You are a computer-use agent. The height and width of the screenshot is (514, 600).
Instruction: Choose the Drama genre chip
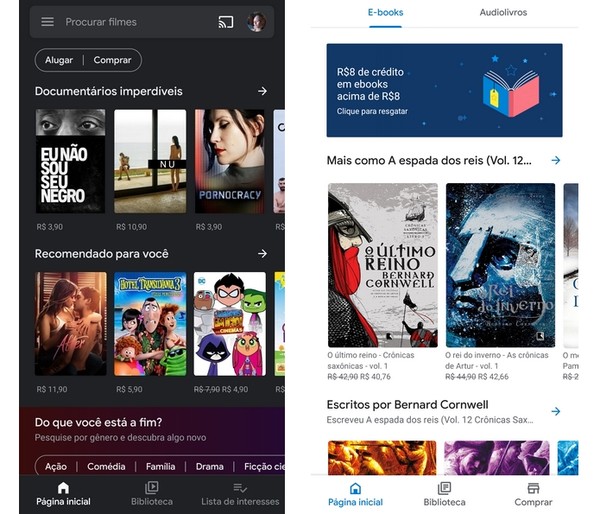[210, 467]
